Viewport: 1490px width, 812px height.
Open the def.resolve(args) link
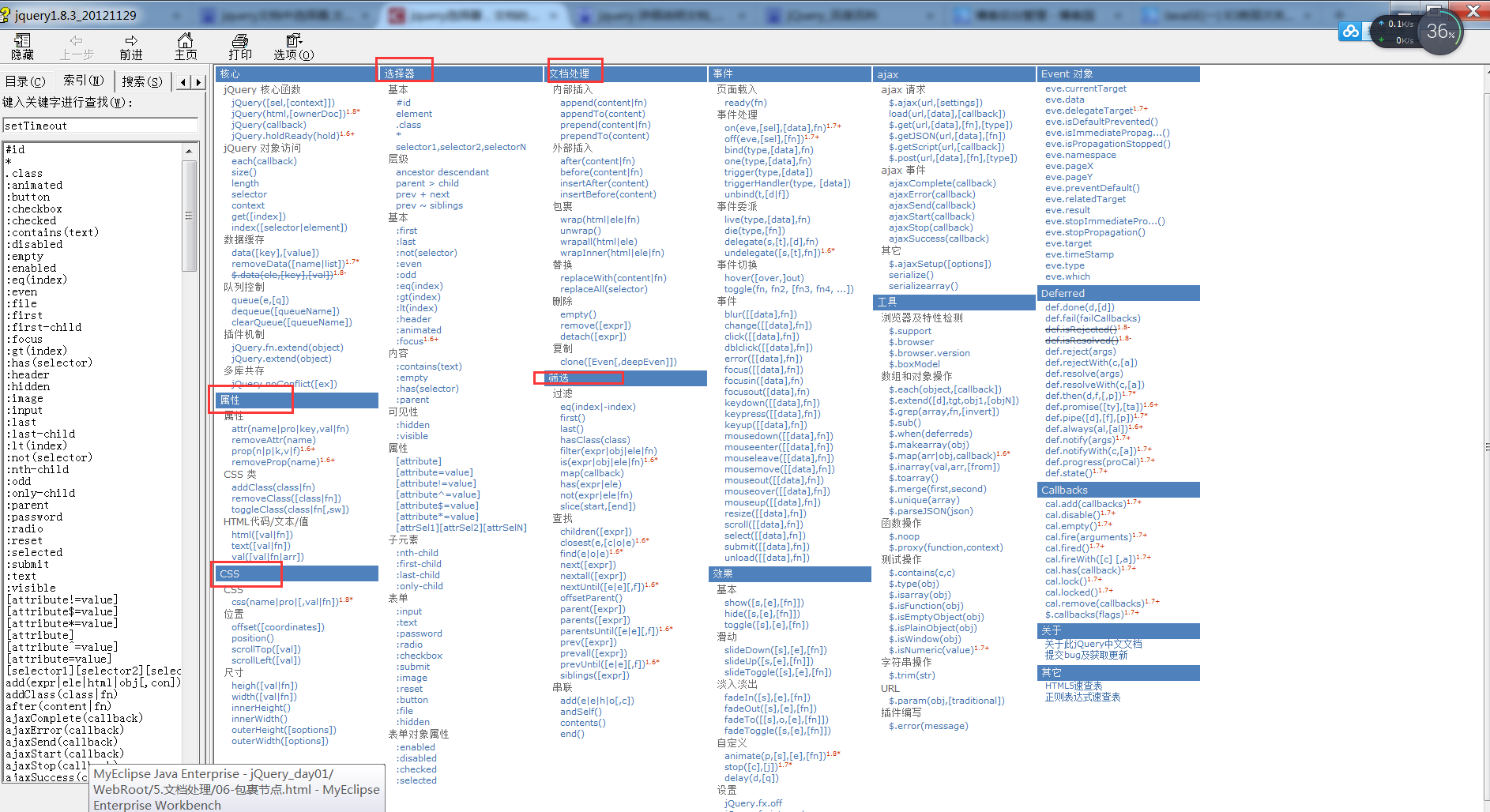click(x=1084, y=374)
